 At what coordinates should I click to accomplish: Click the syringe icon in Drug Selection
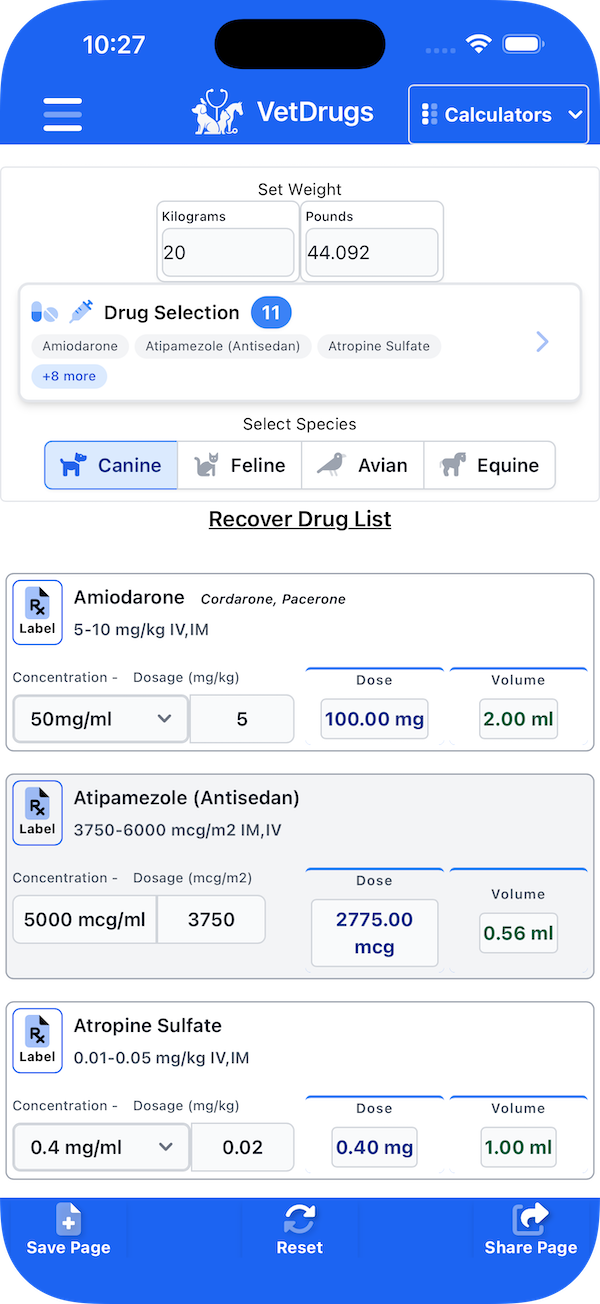coord(81,312)
